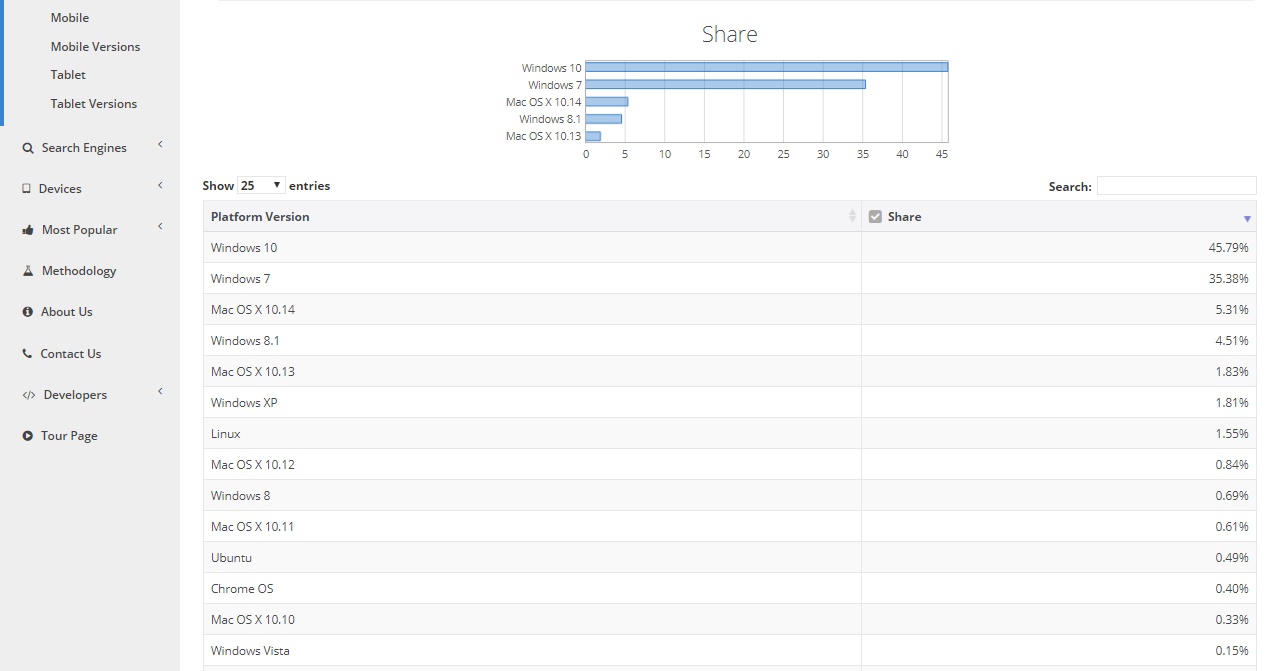Click the 45.79% share value
The width and height of the screenshot is (1278, 671).
1228,248
